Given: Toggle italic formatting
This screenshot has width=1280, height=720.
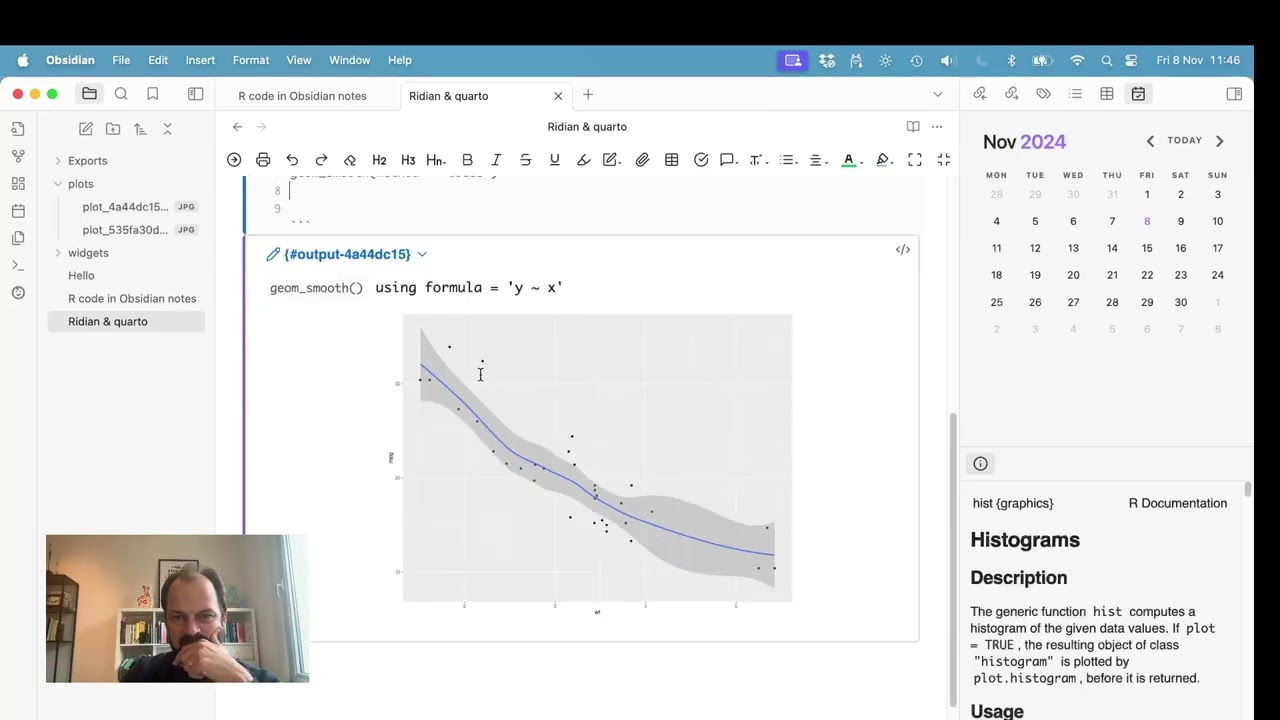Looking at the screenshot, I should [x=496, y=160].
